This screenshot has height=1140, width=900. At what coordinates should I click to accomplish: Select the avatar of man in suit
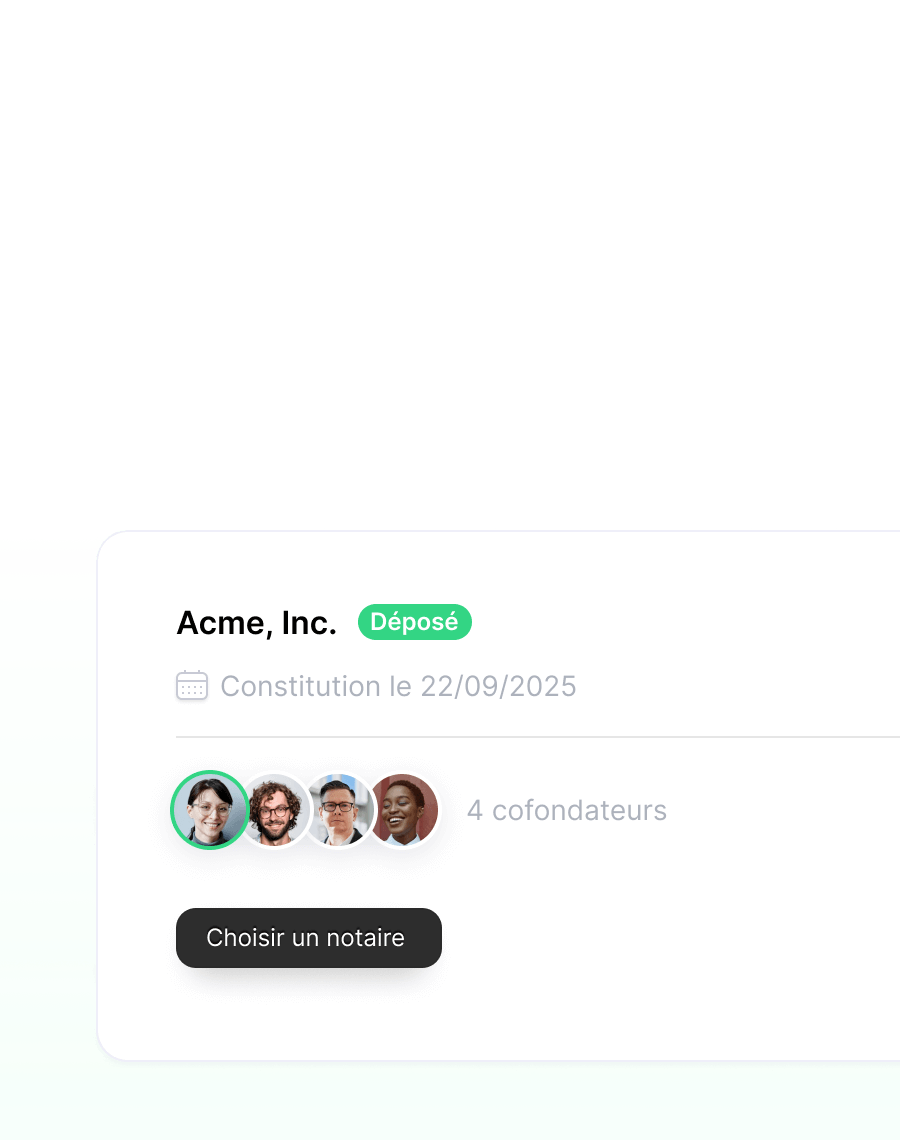339,810
